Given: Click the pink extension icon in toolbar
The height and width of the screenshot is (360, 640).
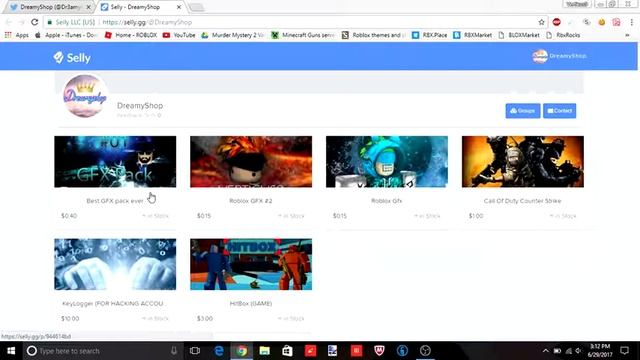Looking at the screenshot, I should [616, 22].
